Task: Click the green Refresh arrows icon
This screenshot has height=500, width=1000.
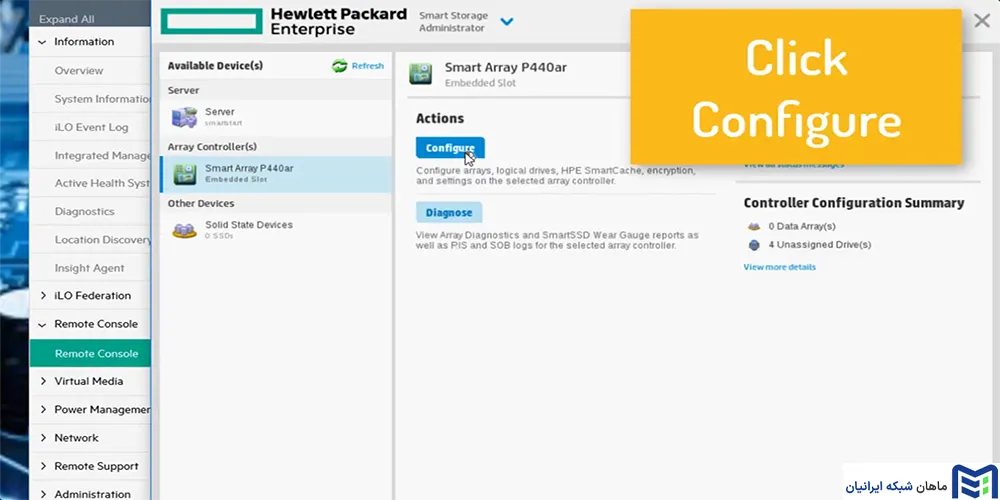Action: (x=340, y=66)
